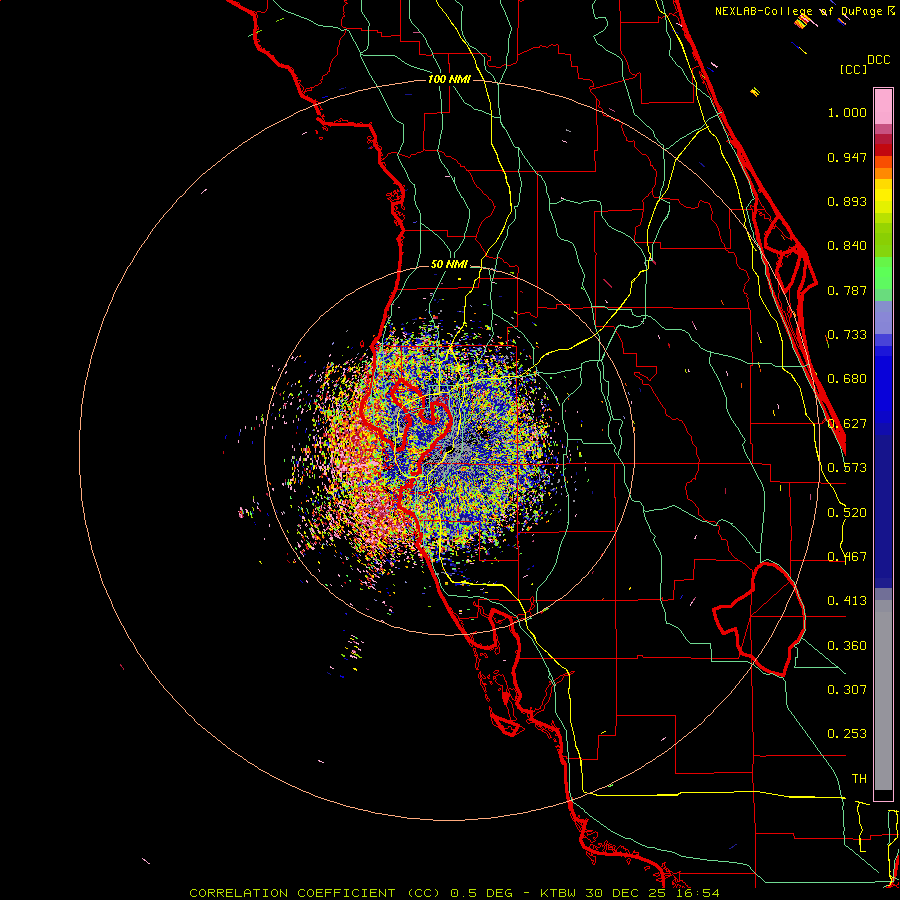The height and width of the screenshot is (900, 900).
Task: Select the 0.893 legend value
Action: (847, 201)
